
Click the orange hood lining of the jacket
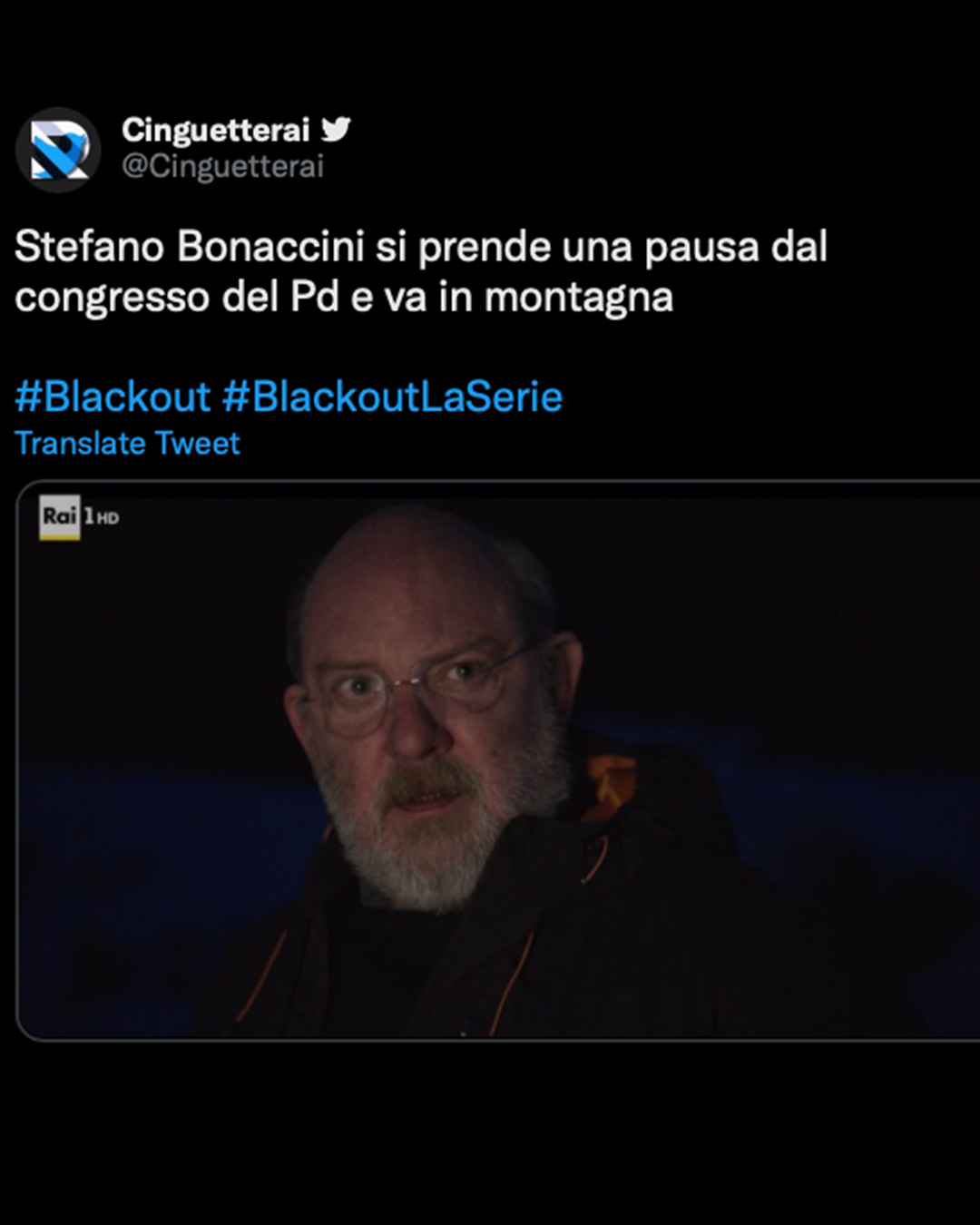point(609,786)
